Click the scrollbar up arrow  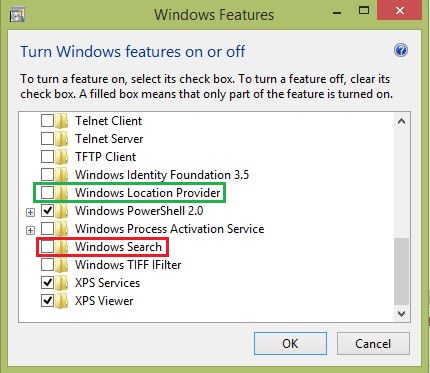pyautogui.click(x=401, y=121)
